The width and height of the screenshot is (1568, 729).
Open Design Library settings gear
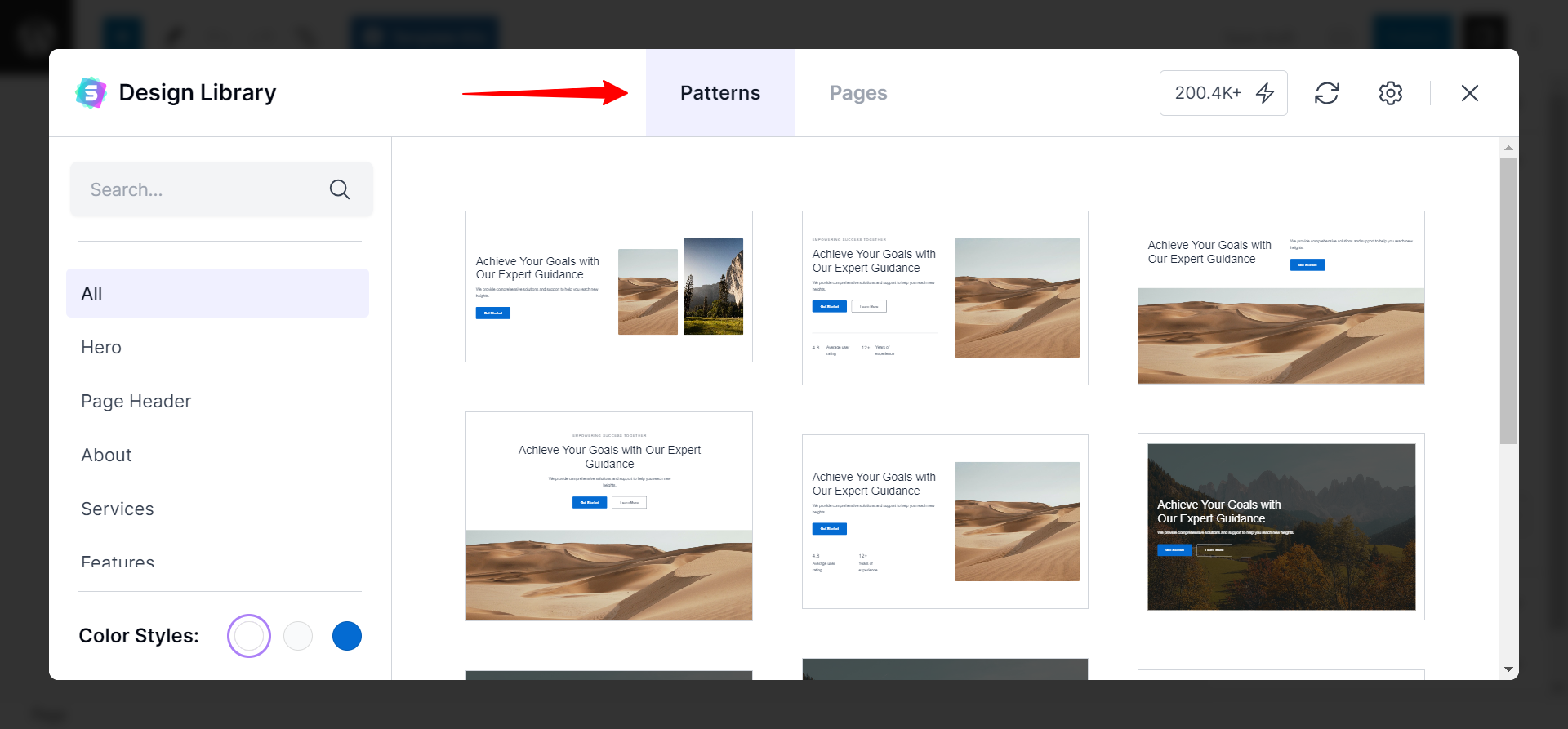[x=1391, y=93]
